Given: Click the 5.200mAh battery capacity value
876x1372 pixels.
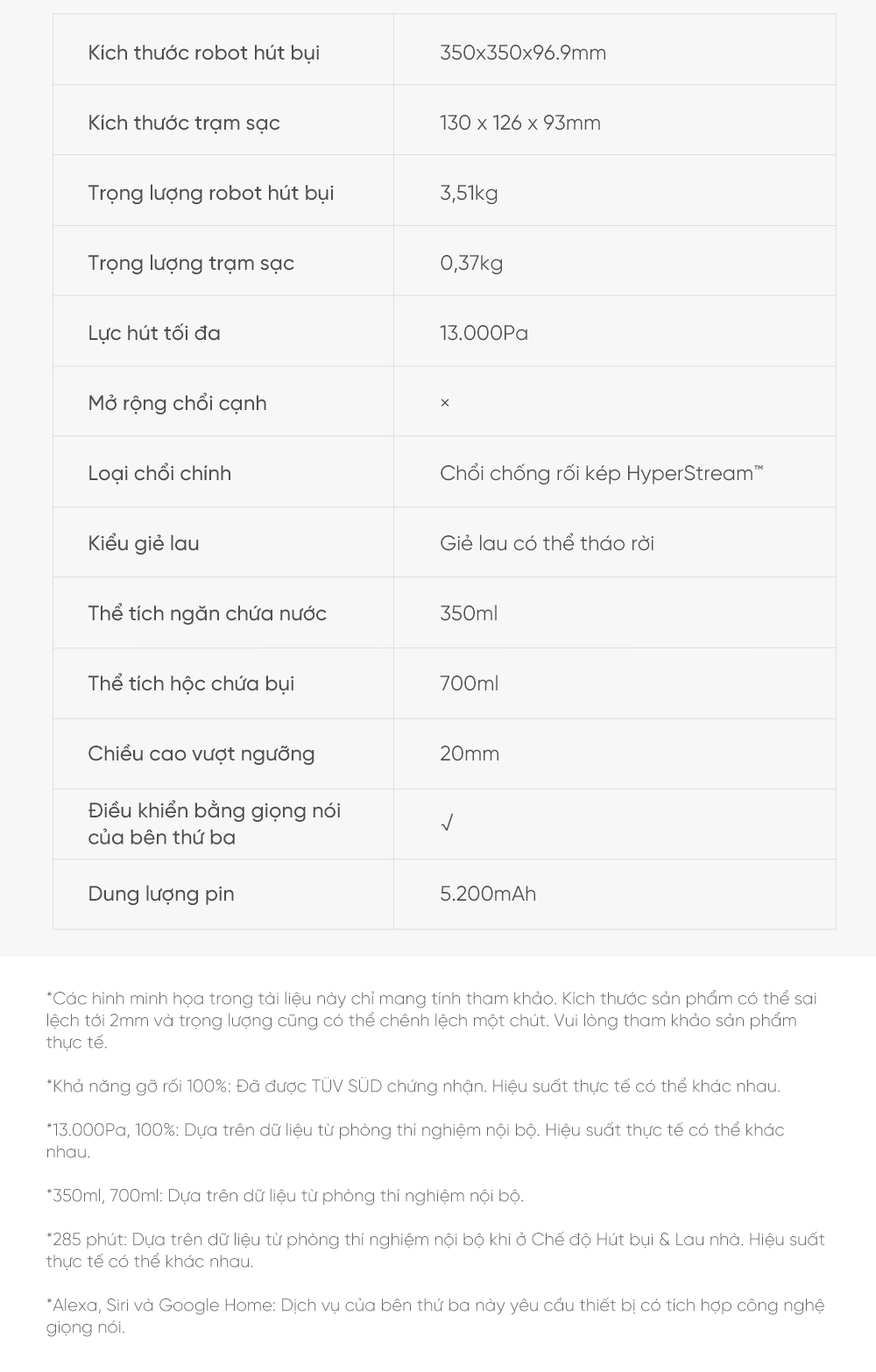Looking at the screenshot, I should (488, 894).
